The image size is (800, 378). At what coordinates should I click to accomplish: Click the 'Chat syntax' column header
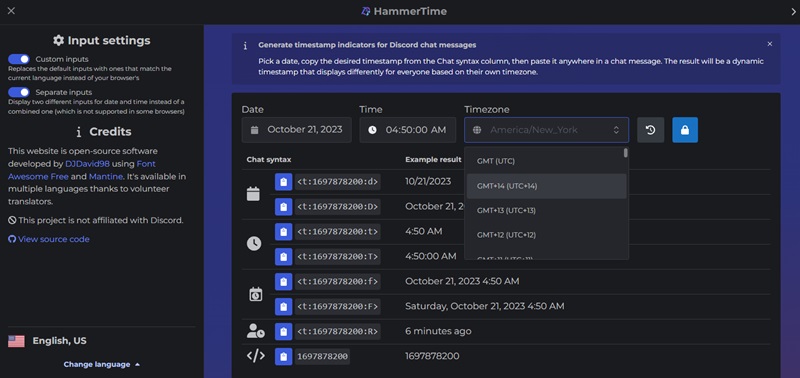[x=269, y=160]
